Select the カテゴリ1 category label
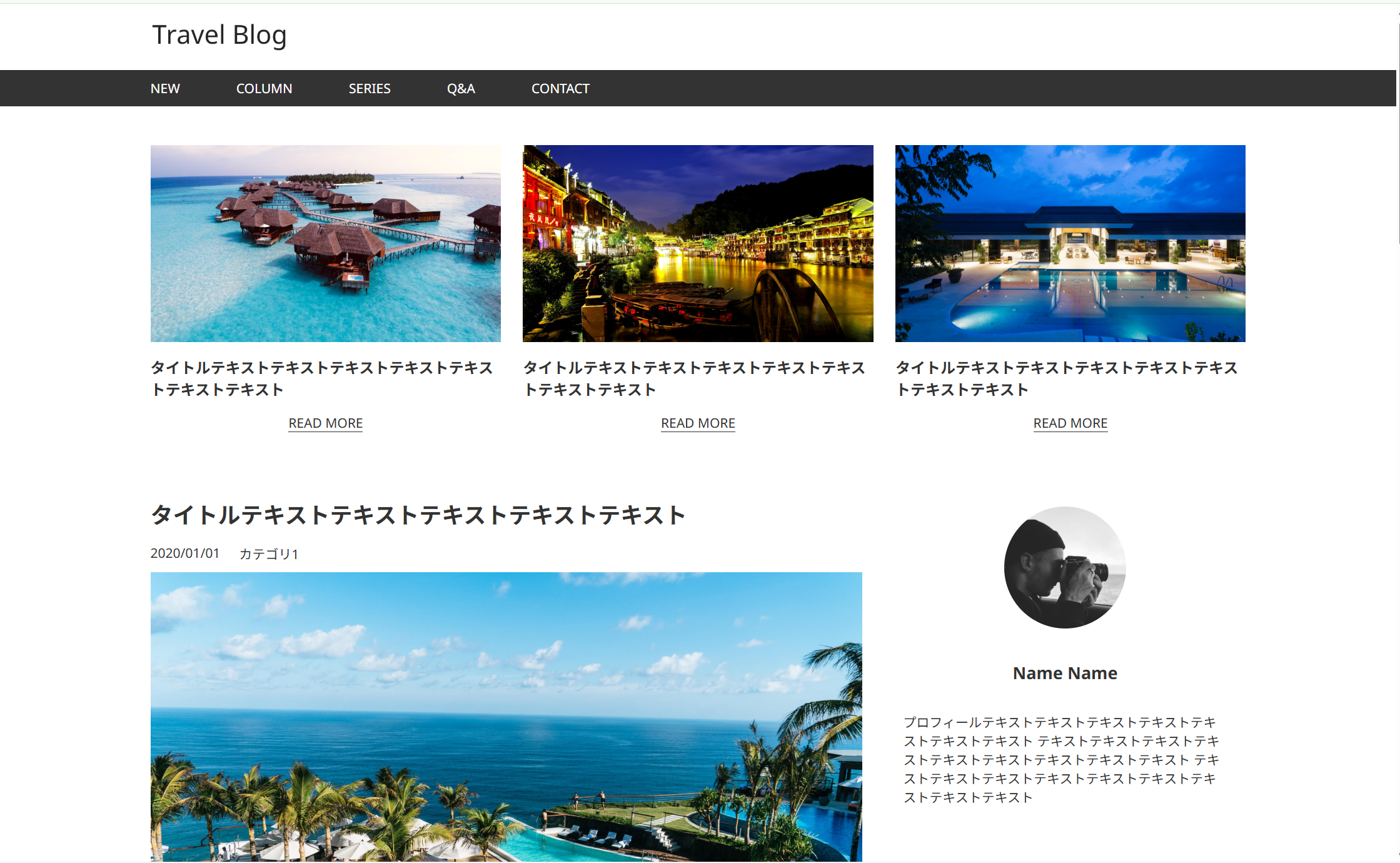Viewport: 1400px width, 863px height. coord(269,554)
